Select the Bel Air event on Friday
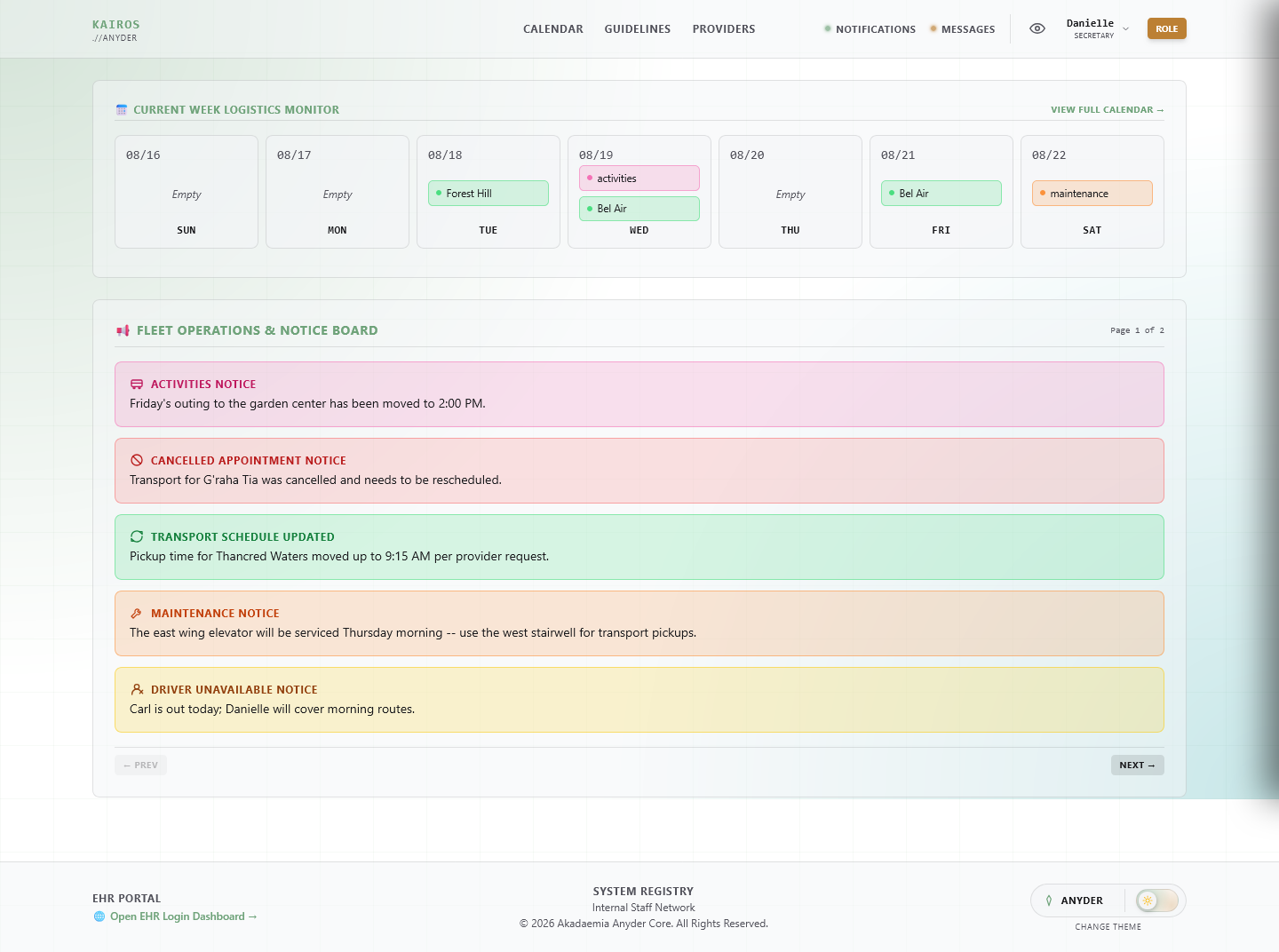Viewport: 1279px width, 952px height. [x=941, y=194]
